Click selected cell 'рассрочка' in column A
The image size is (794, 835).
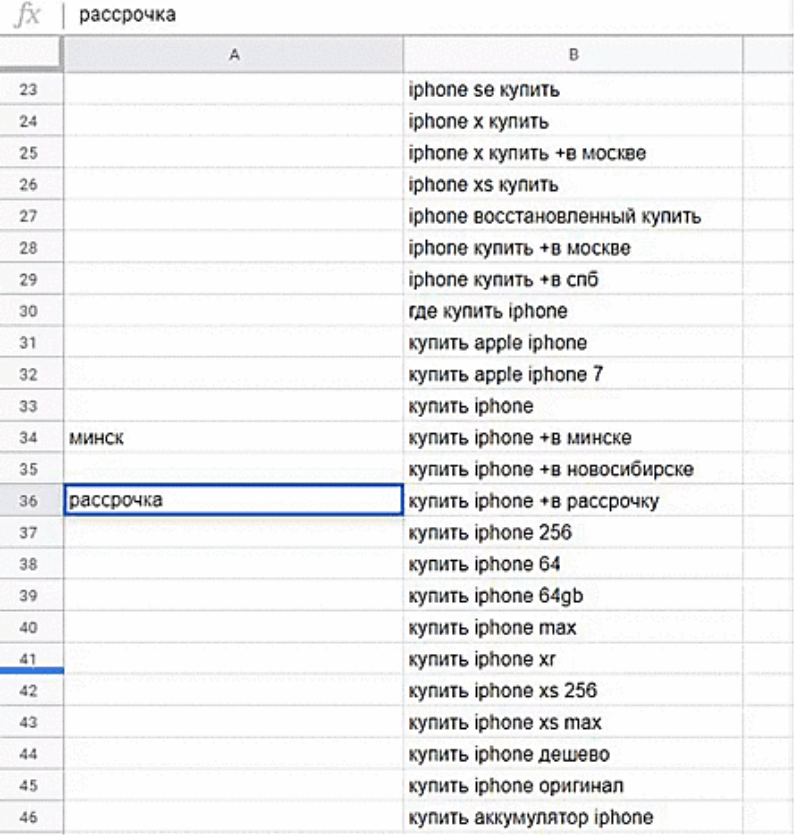coord(233,500)
